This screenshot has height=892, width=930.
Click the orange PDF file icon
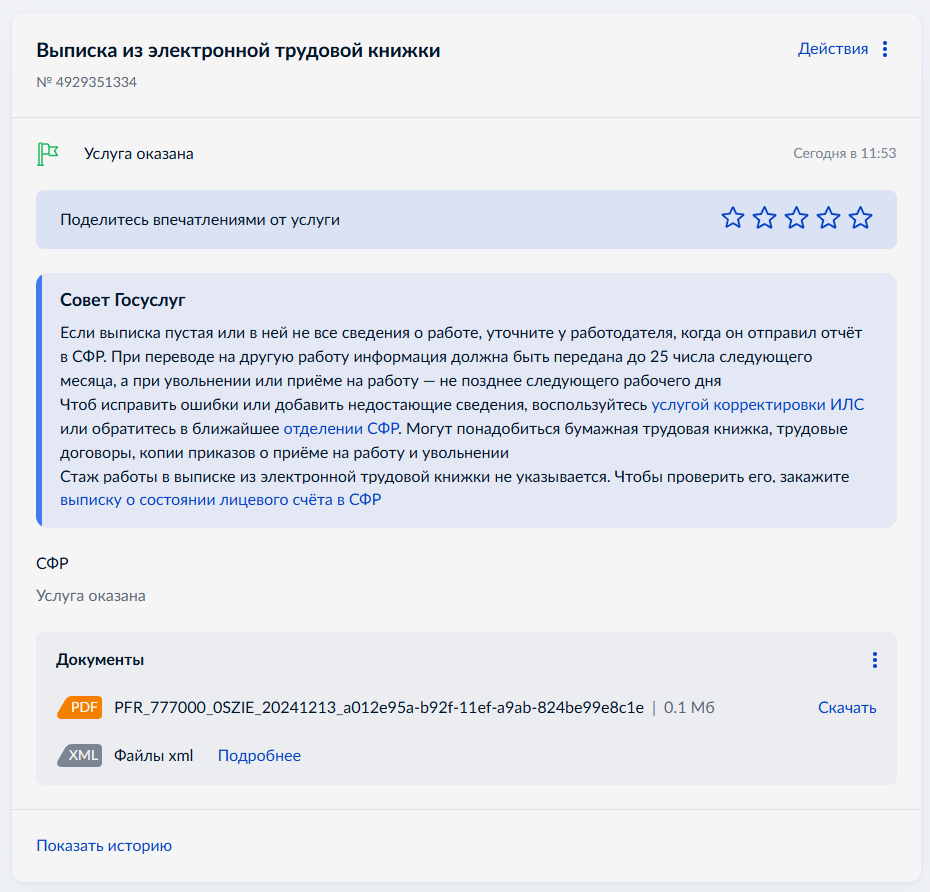coord(80,708)
